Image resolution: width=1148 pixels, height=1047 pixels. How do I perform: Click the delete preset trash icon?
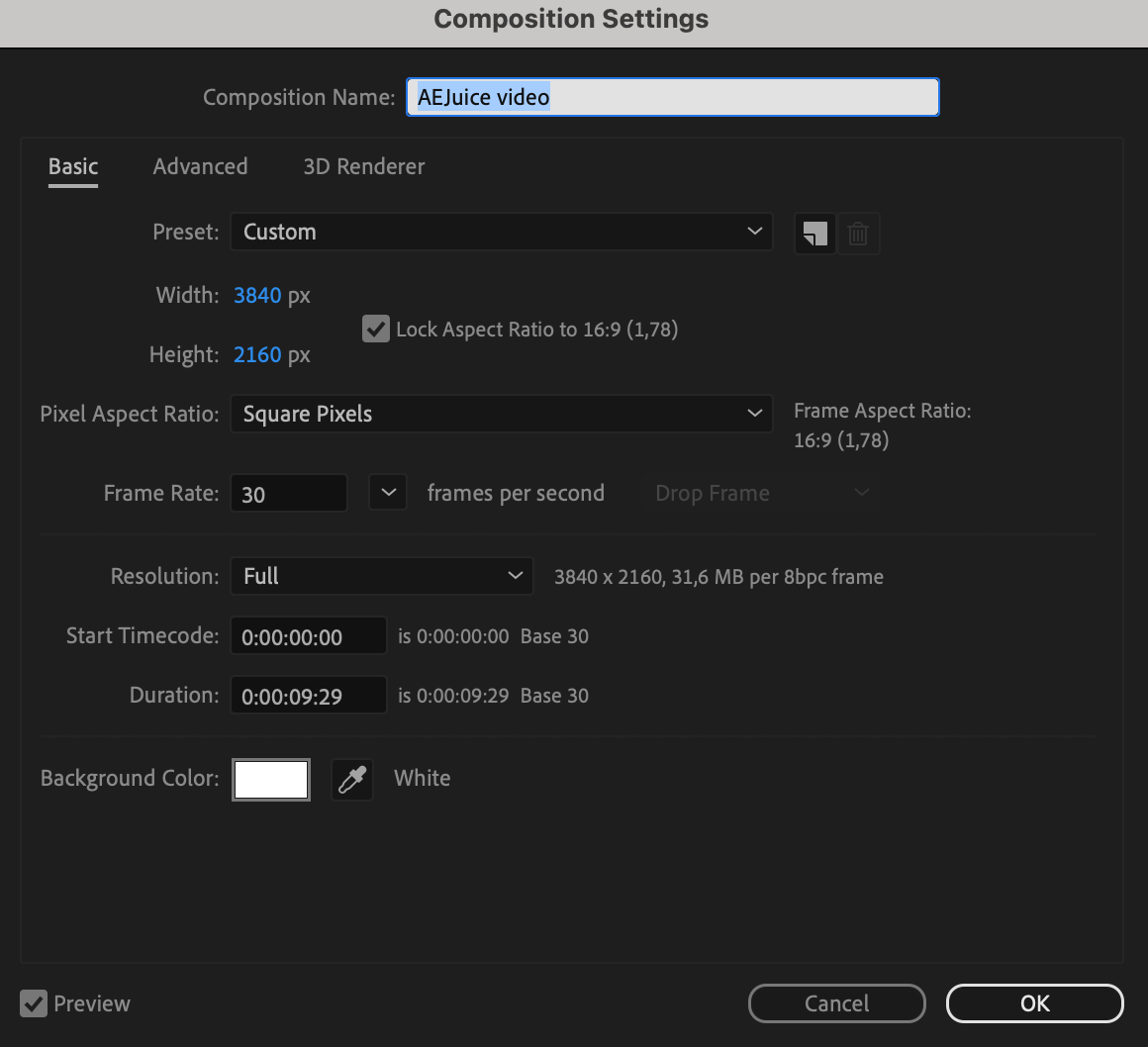pos(858,234)
